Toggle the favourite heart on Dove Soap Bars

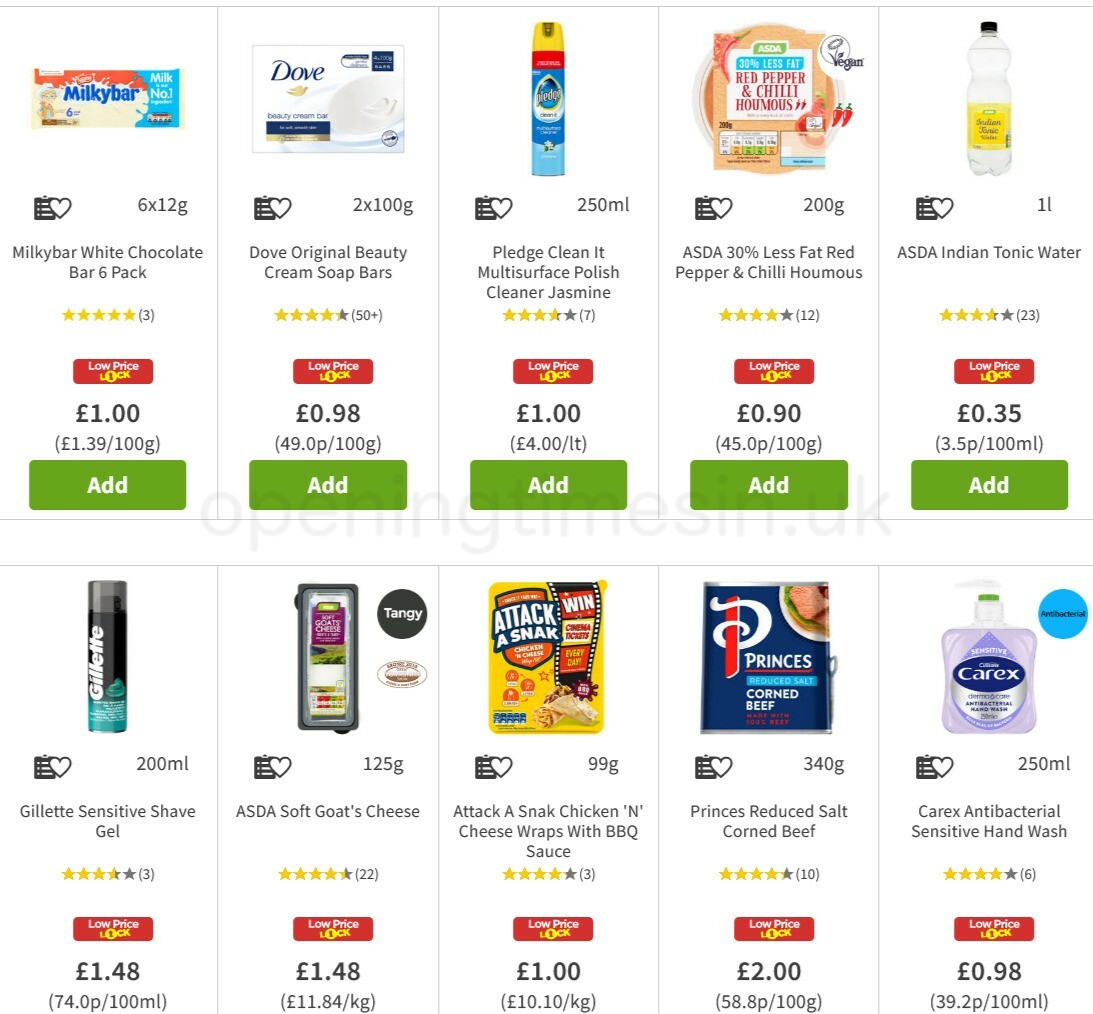[x=280, y=206]
